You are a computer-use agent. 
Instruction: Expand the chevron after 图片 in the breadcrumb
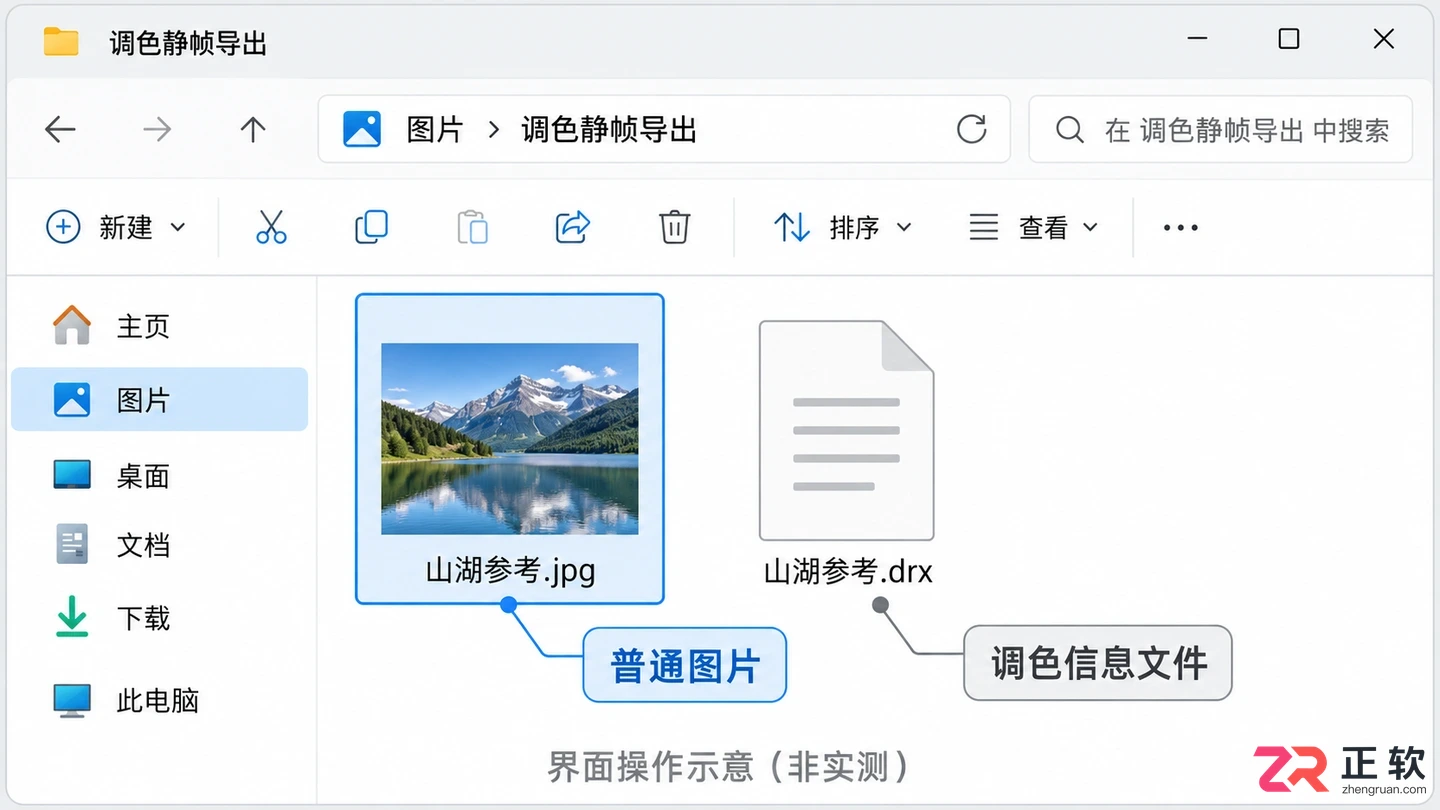[493, 129]
